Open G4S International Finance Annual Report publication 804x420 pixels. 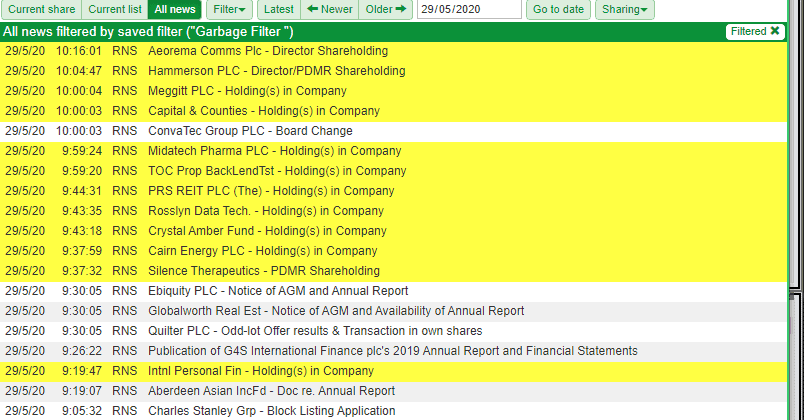[x=393, y=351]
